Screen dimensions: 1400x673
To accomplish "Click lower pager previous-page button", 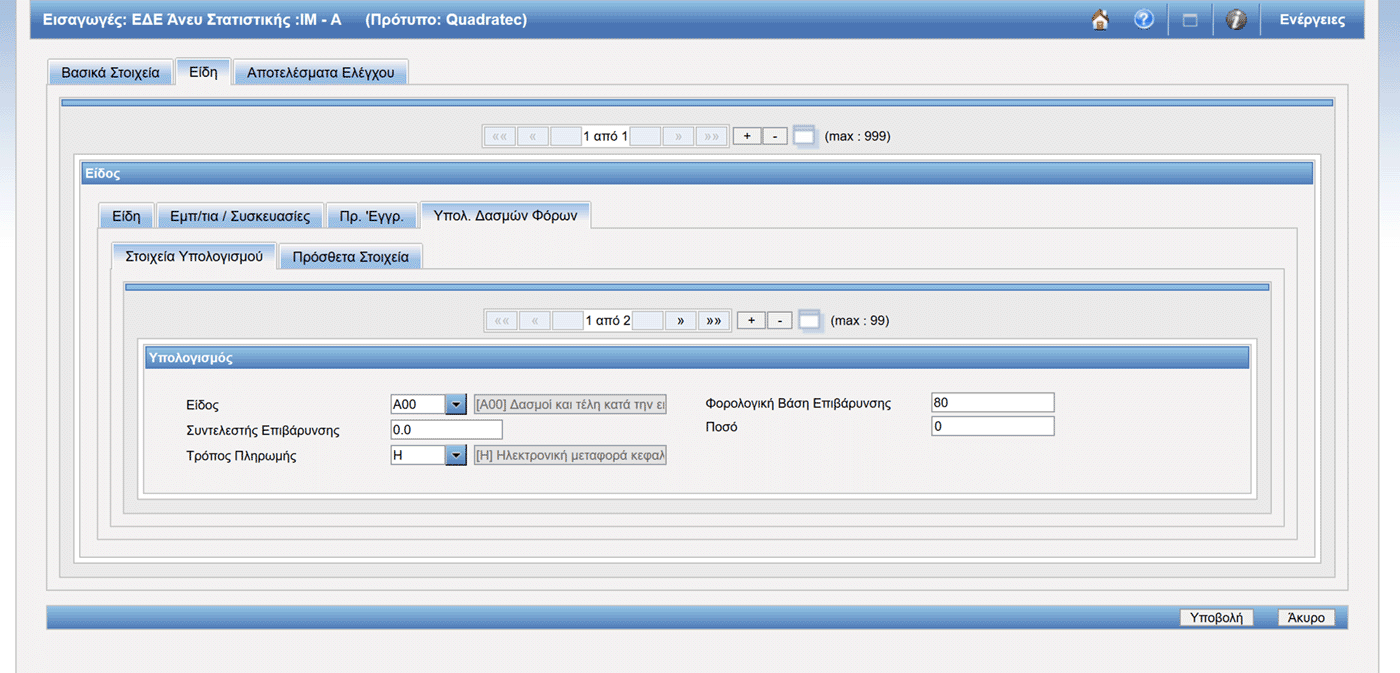I will click(x=535, y=320).
